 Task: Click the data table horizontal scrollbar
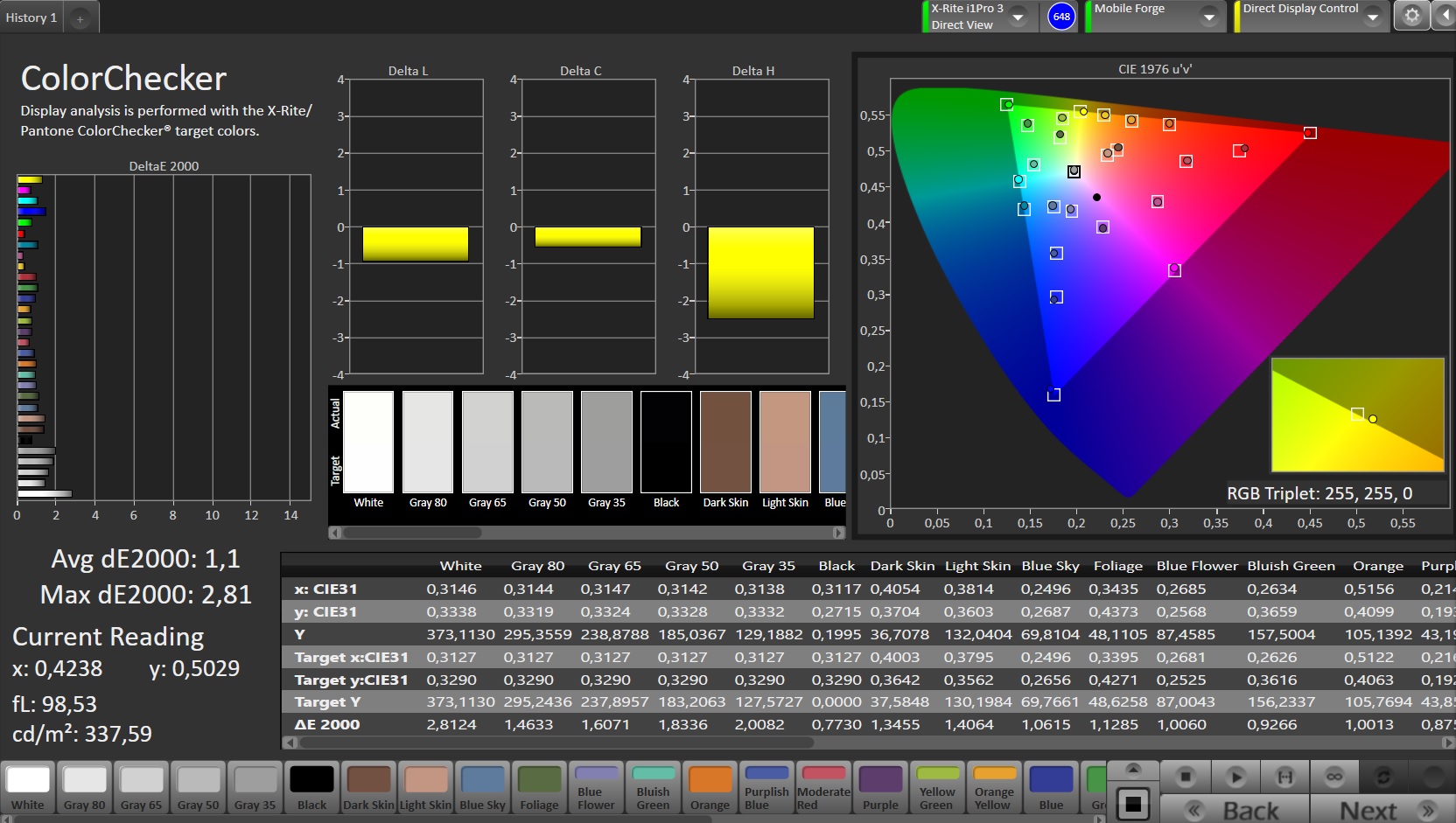556,743
